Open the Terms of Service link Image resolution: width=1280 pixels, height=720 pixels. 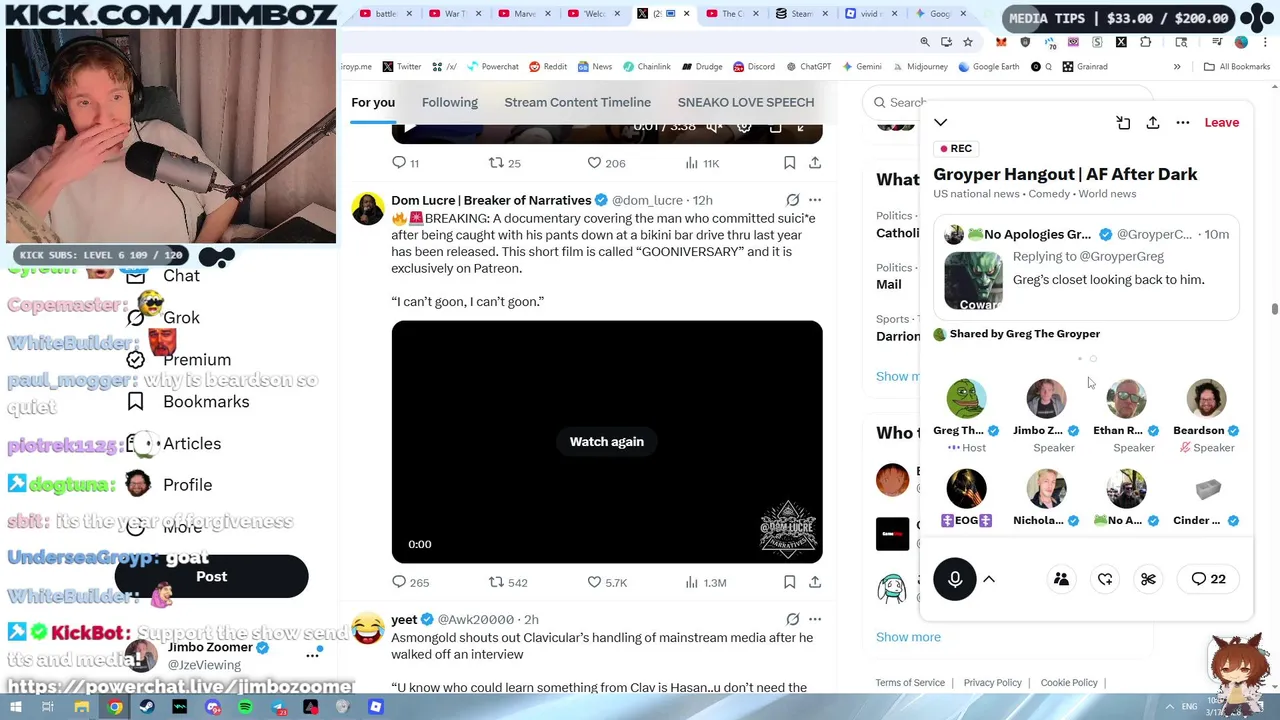[910, 683]
